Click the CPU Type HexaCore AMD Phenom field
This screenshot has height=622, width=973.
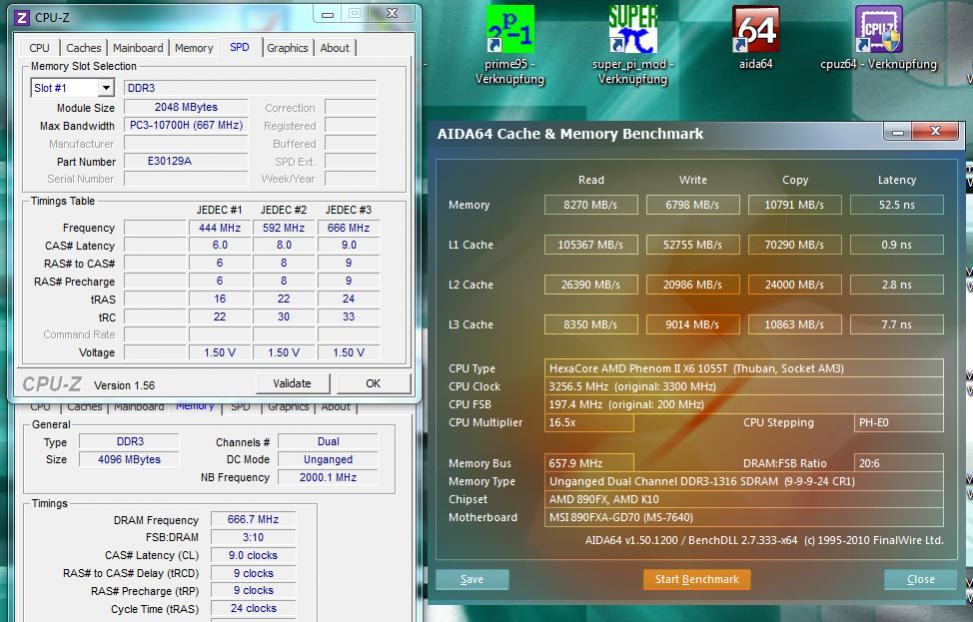tap(743, 368)
